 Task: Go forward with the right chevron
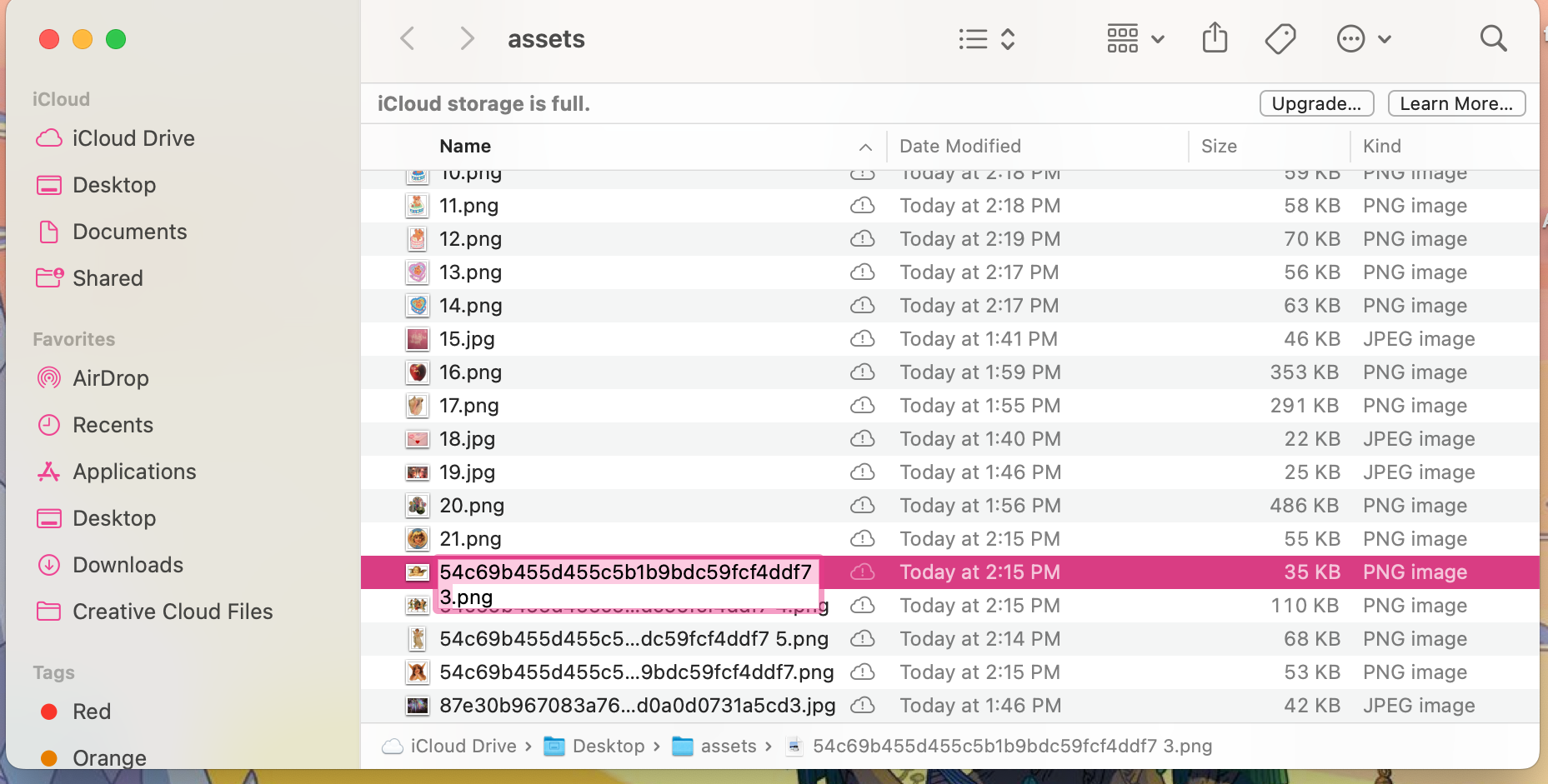(x=467, y=38)
